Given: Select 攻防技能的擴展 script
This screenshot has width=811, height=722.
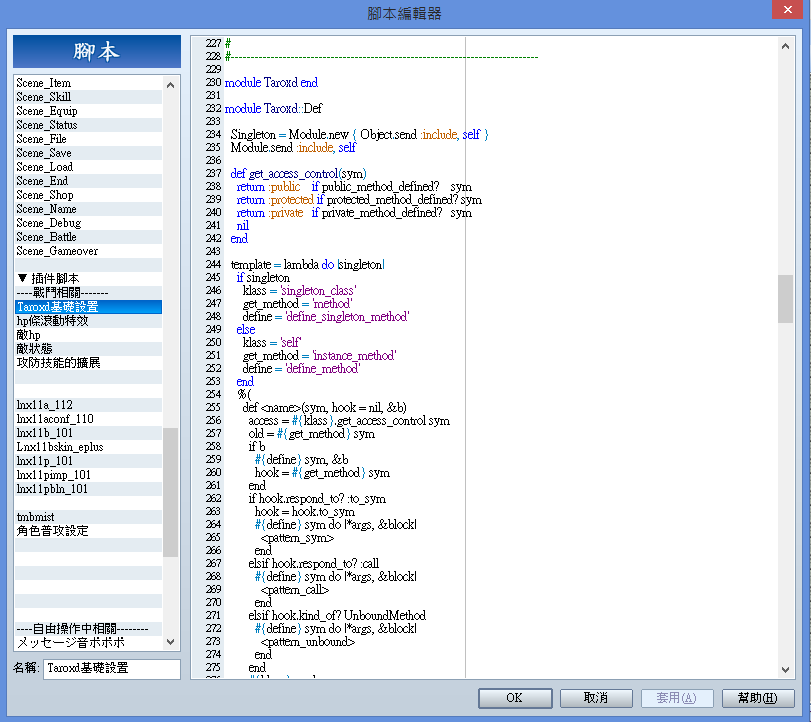Looking at the screenshot, I should pos(88,363).
